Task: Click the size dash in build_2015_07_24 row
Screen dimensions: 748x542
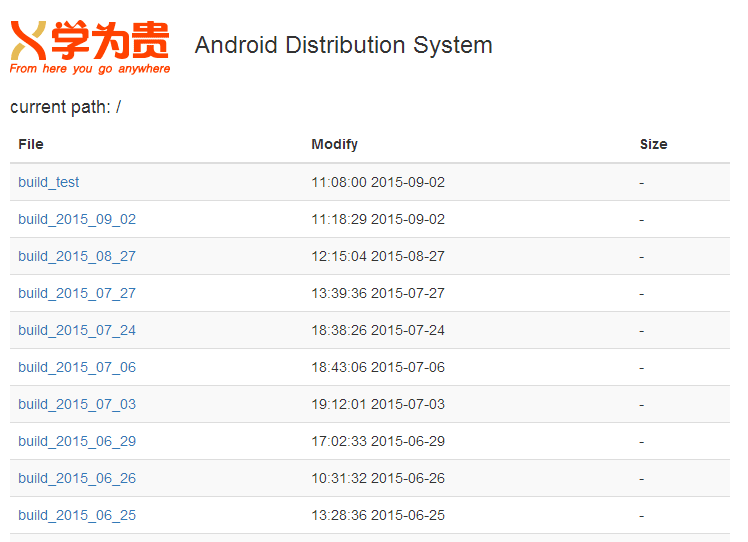Action: coord(642,331)
